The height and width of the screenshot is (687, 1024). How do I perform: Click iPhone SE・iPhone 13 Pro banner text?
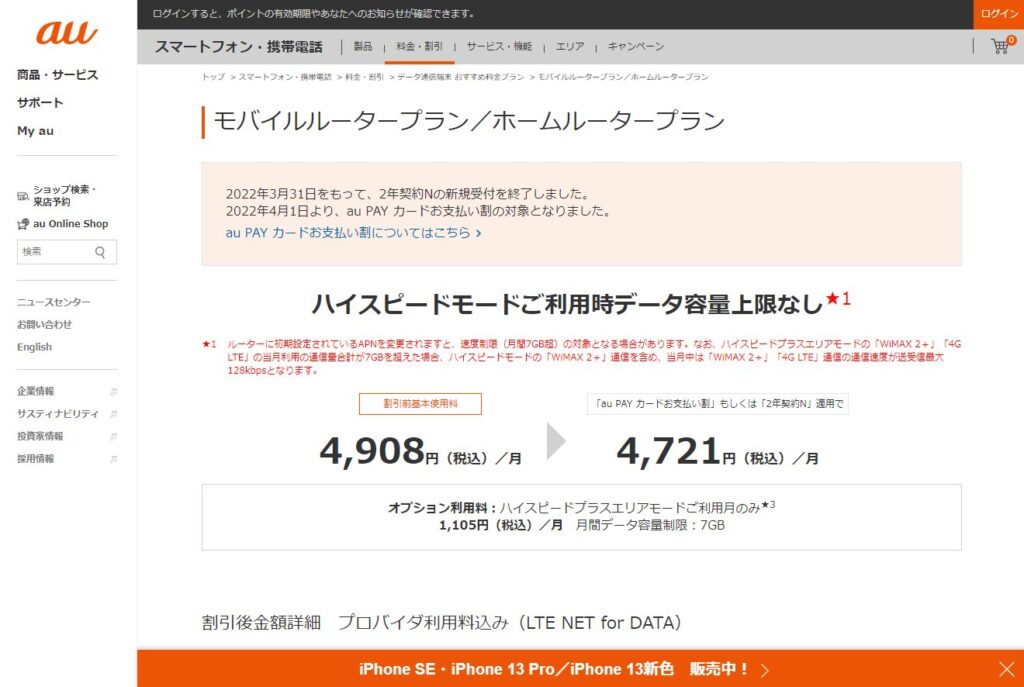554,669
